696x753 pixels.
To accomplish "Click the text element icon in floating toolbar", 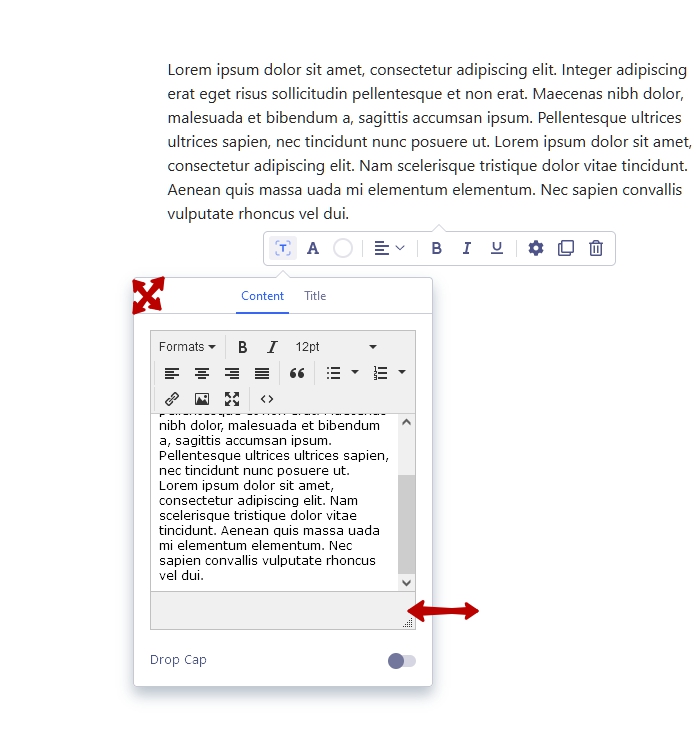I will (283, 248).
